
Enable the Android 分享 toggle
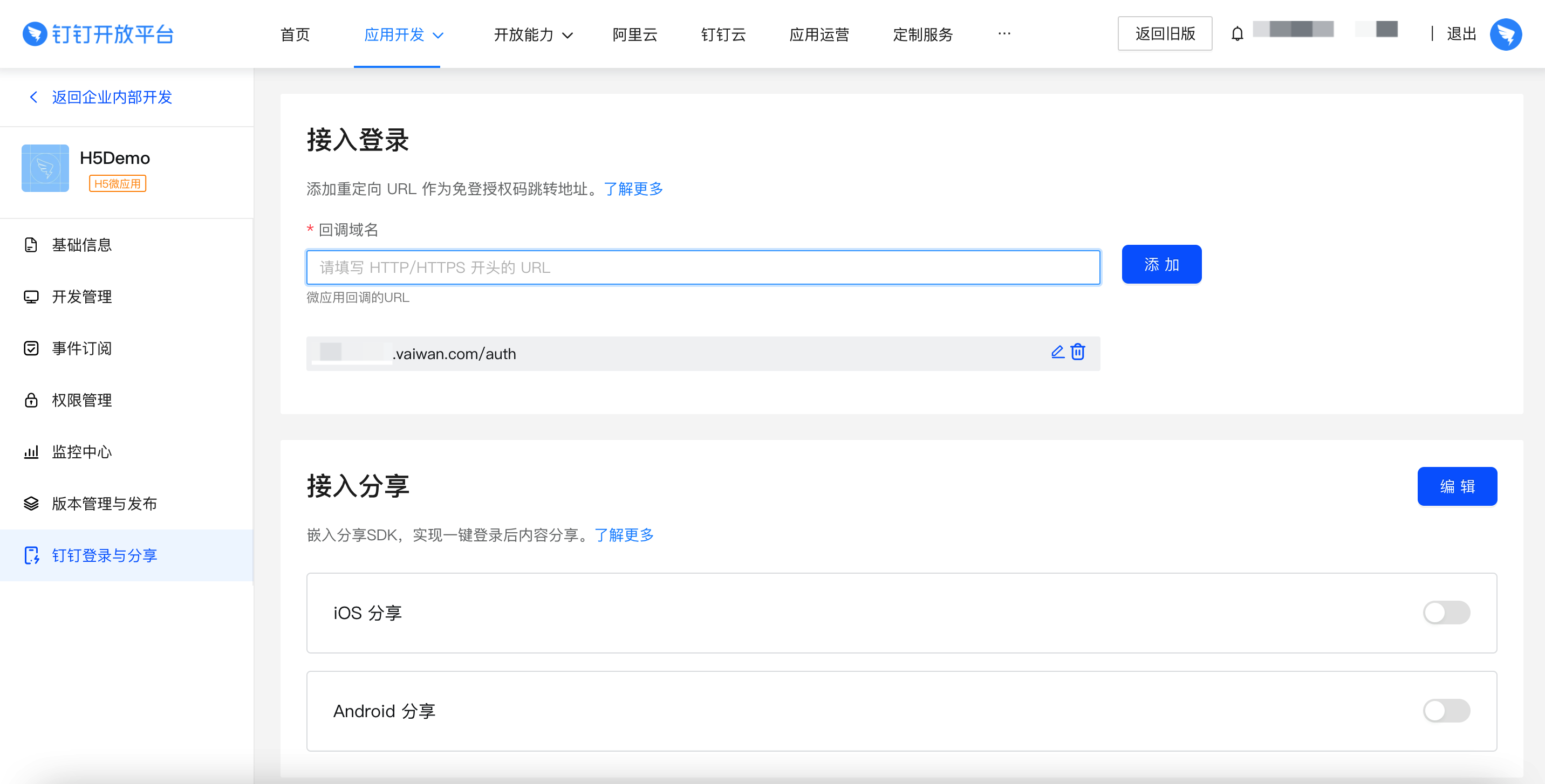pyautogui.click(x=1446, y=711)
